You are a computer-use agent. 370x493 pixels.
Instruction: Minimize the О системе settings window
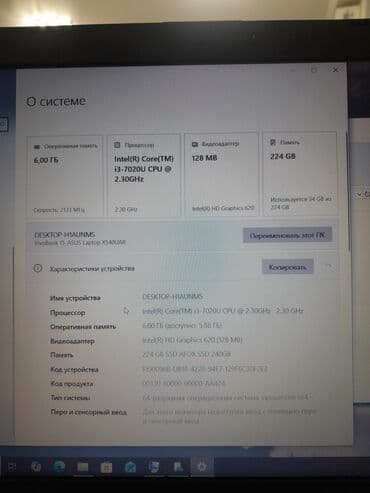292,70
